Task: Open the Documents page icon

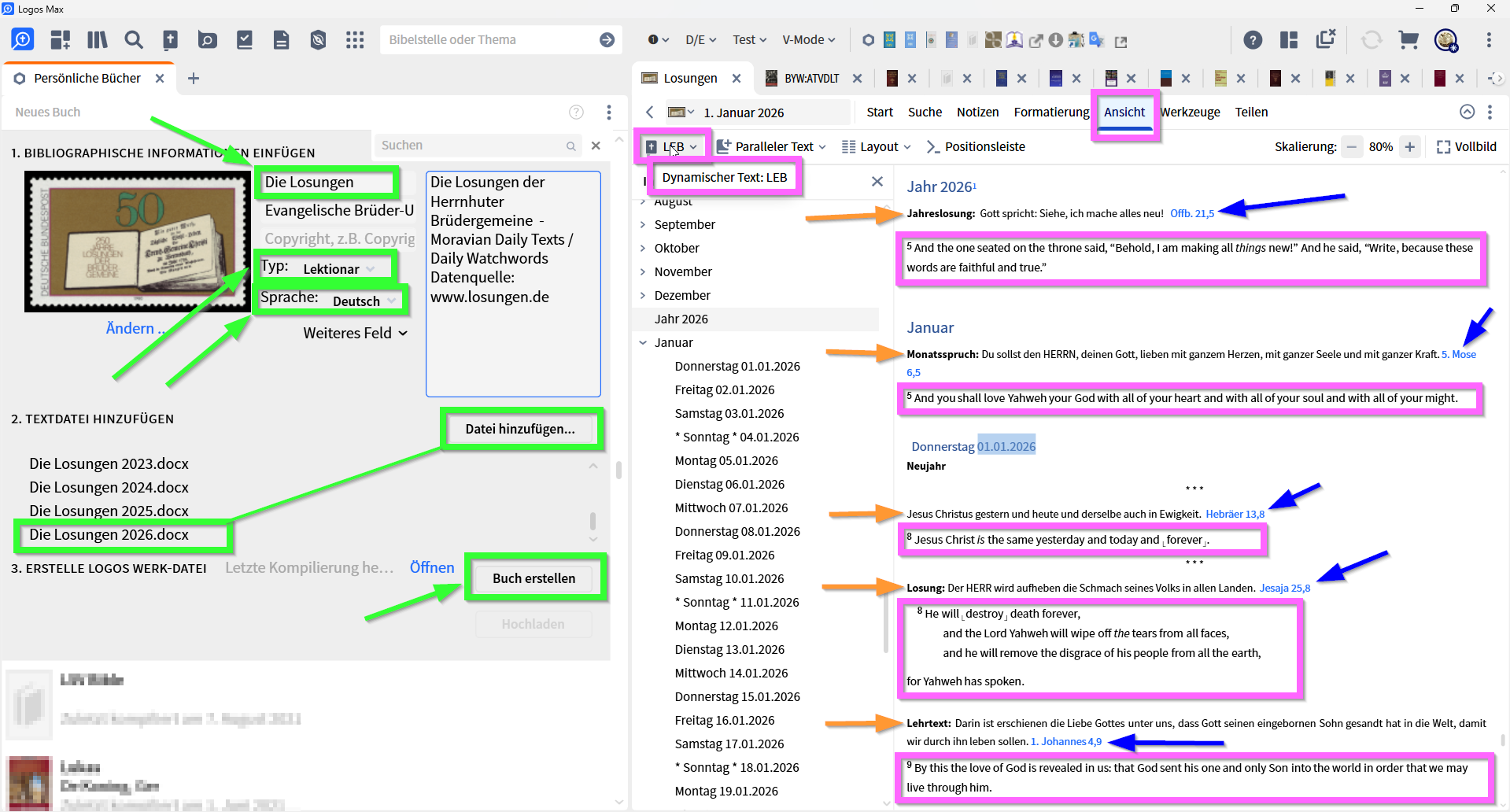Action: tap(281, 39)
